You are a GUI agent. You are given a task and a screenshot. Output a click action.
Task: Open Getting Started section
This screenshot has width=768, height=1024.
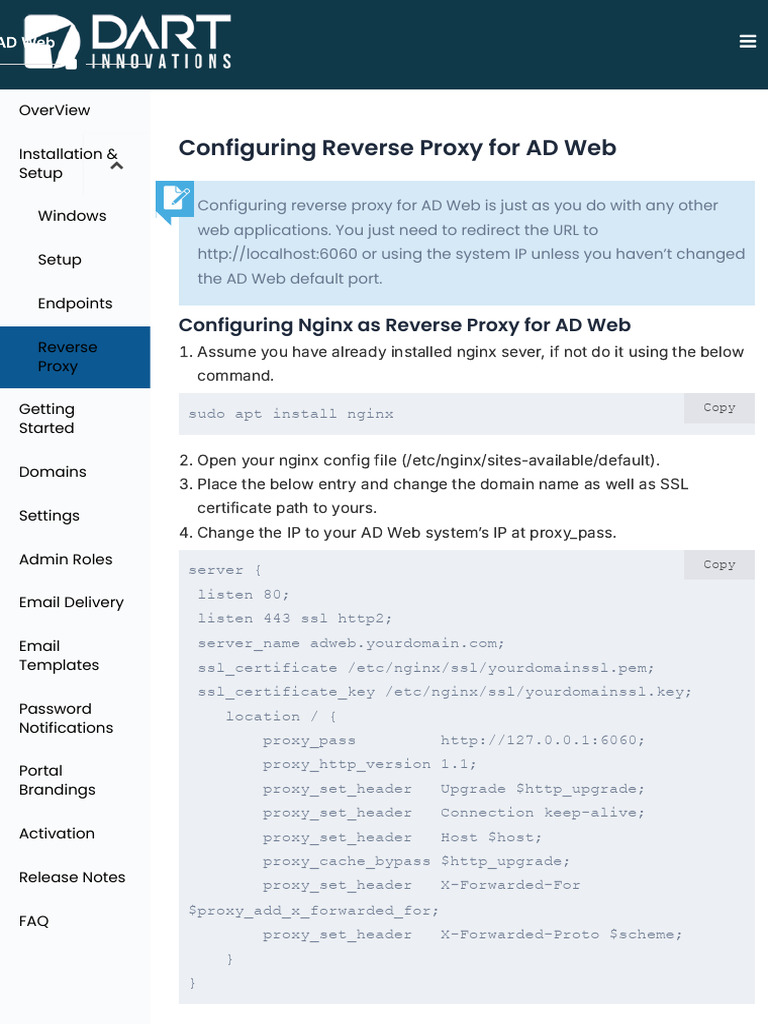tap(47, 419)
